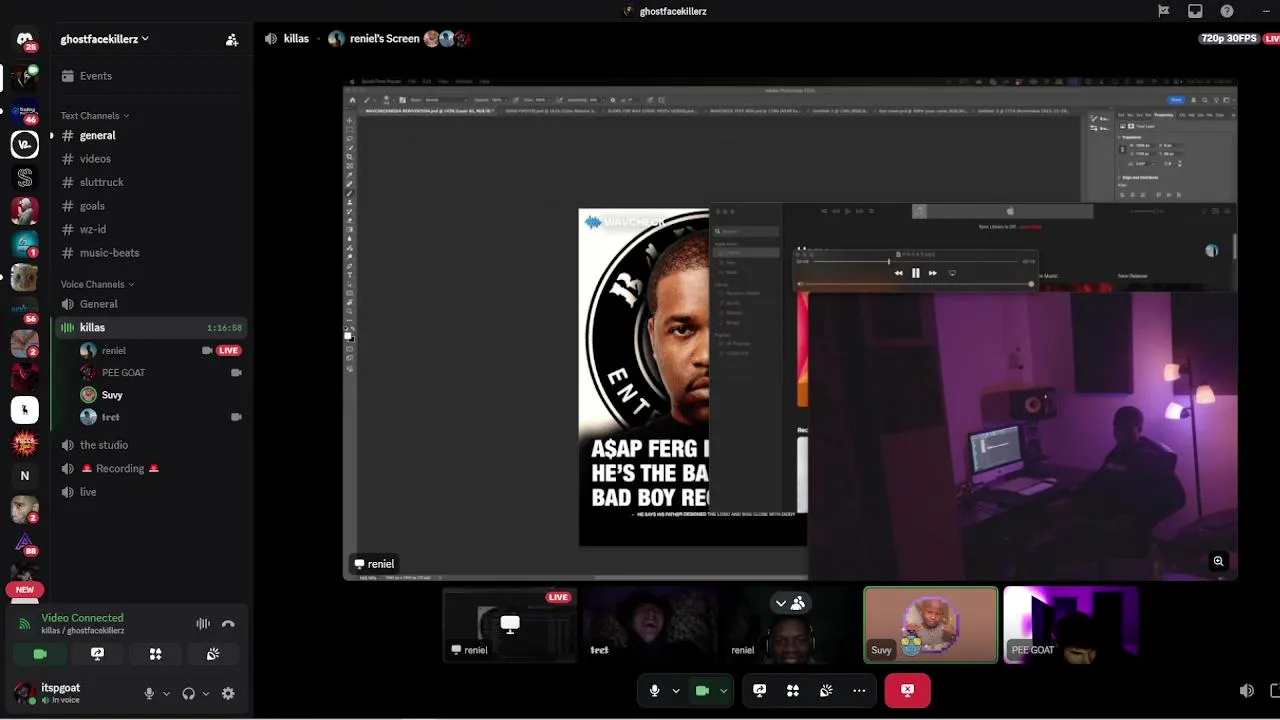
Task: Collapse the Text Channels category
Action: 95,116
